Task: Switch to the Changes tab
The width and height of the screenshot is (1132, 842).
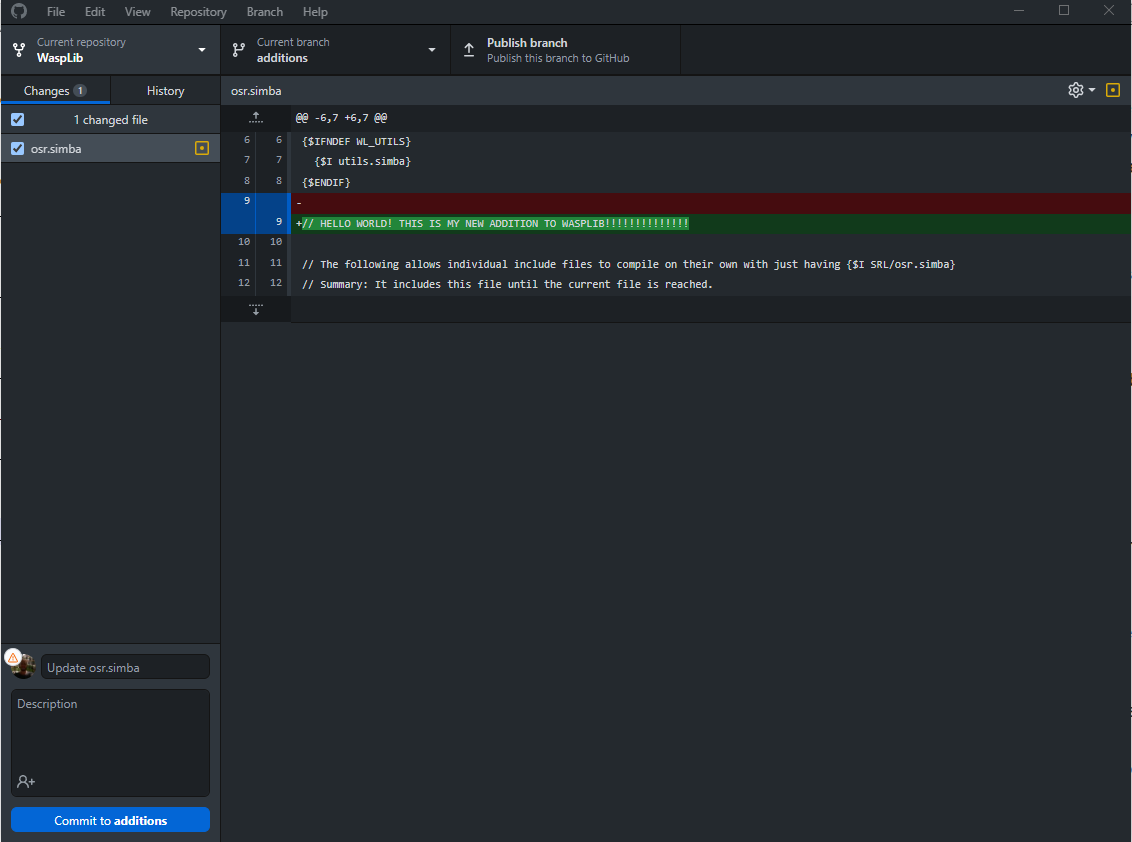Action: pyautogui.click(x=56, y=90)
